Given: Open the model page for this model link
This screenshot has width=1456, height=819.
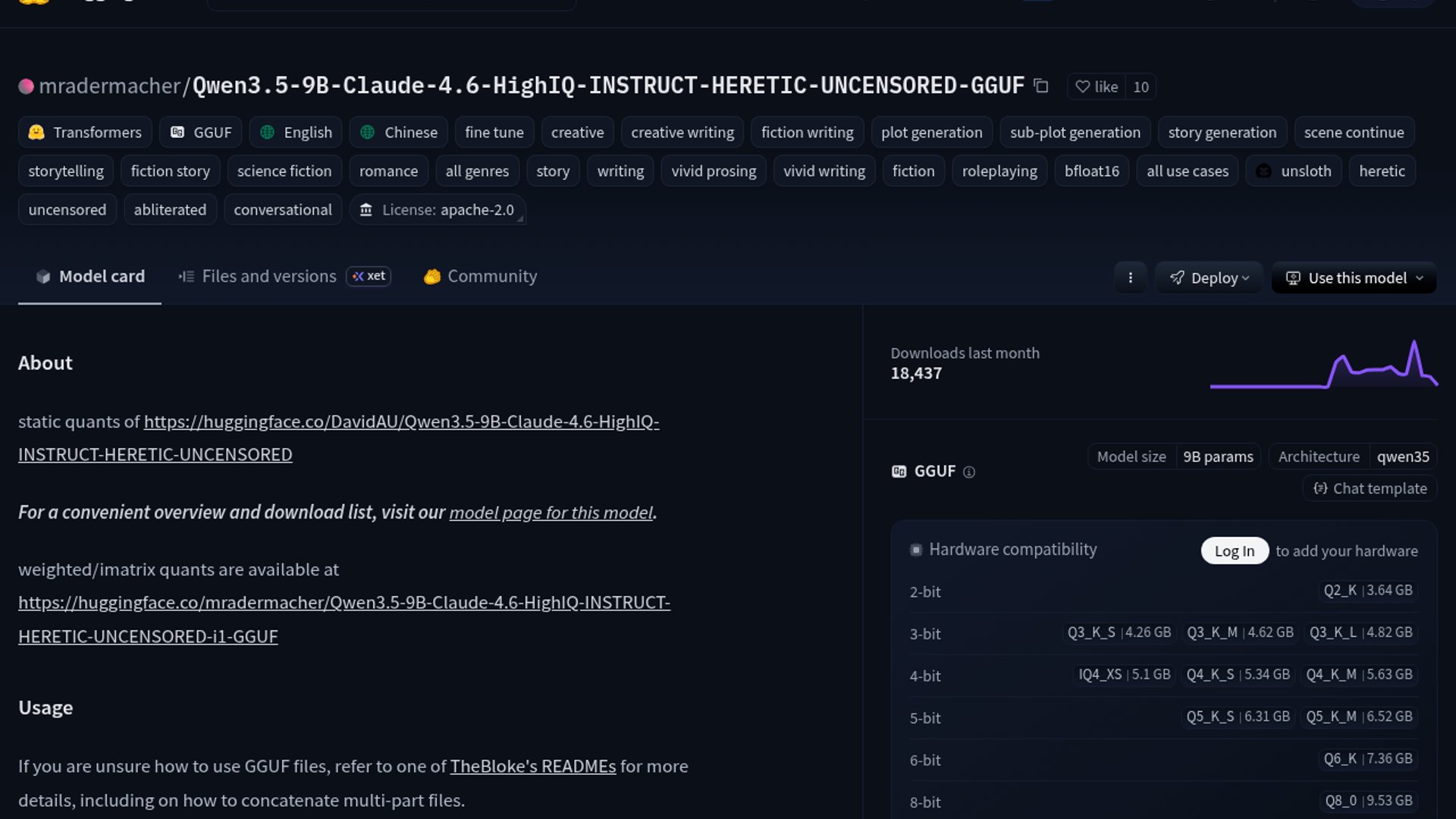Looking at the screenshot, I should click(x=551, y=513).
